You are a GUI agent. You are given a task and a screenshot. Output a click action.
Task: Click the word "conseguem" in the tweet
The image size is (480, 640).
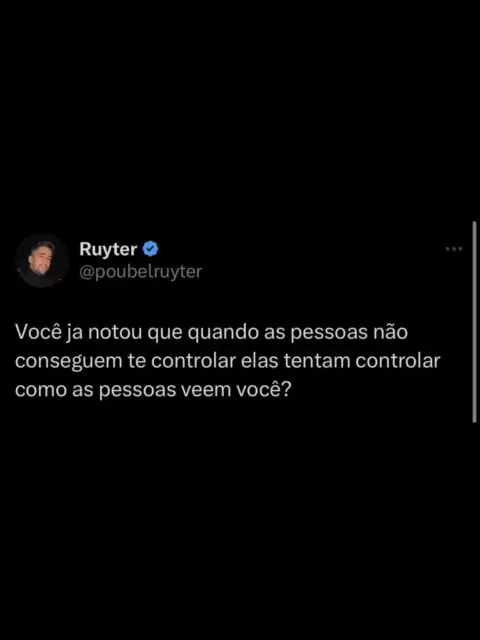tap(69, 362)
